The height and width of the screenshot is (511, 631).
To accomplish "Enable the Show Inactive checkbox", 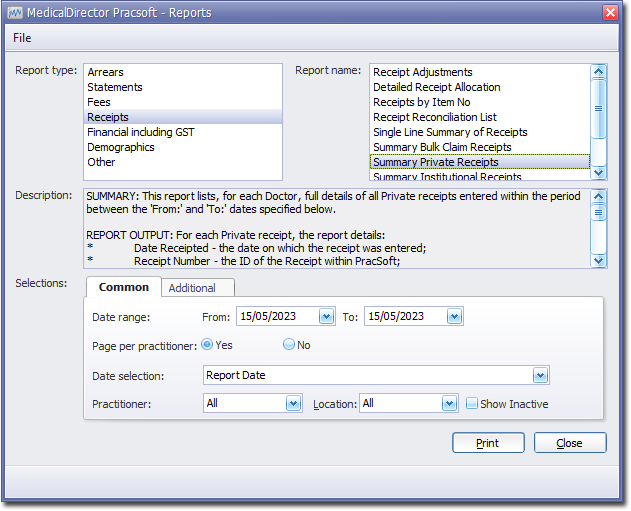I will [x=472, y=404].
